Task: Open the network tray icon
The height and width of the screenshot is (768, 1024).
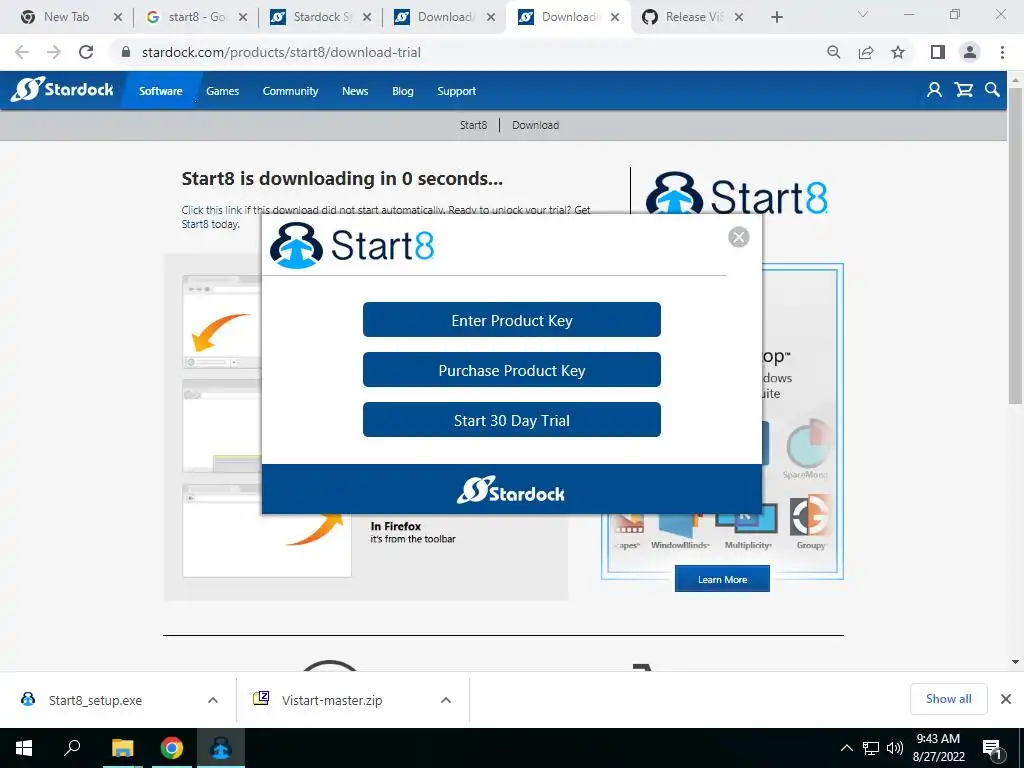Action: pos(871,748)
